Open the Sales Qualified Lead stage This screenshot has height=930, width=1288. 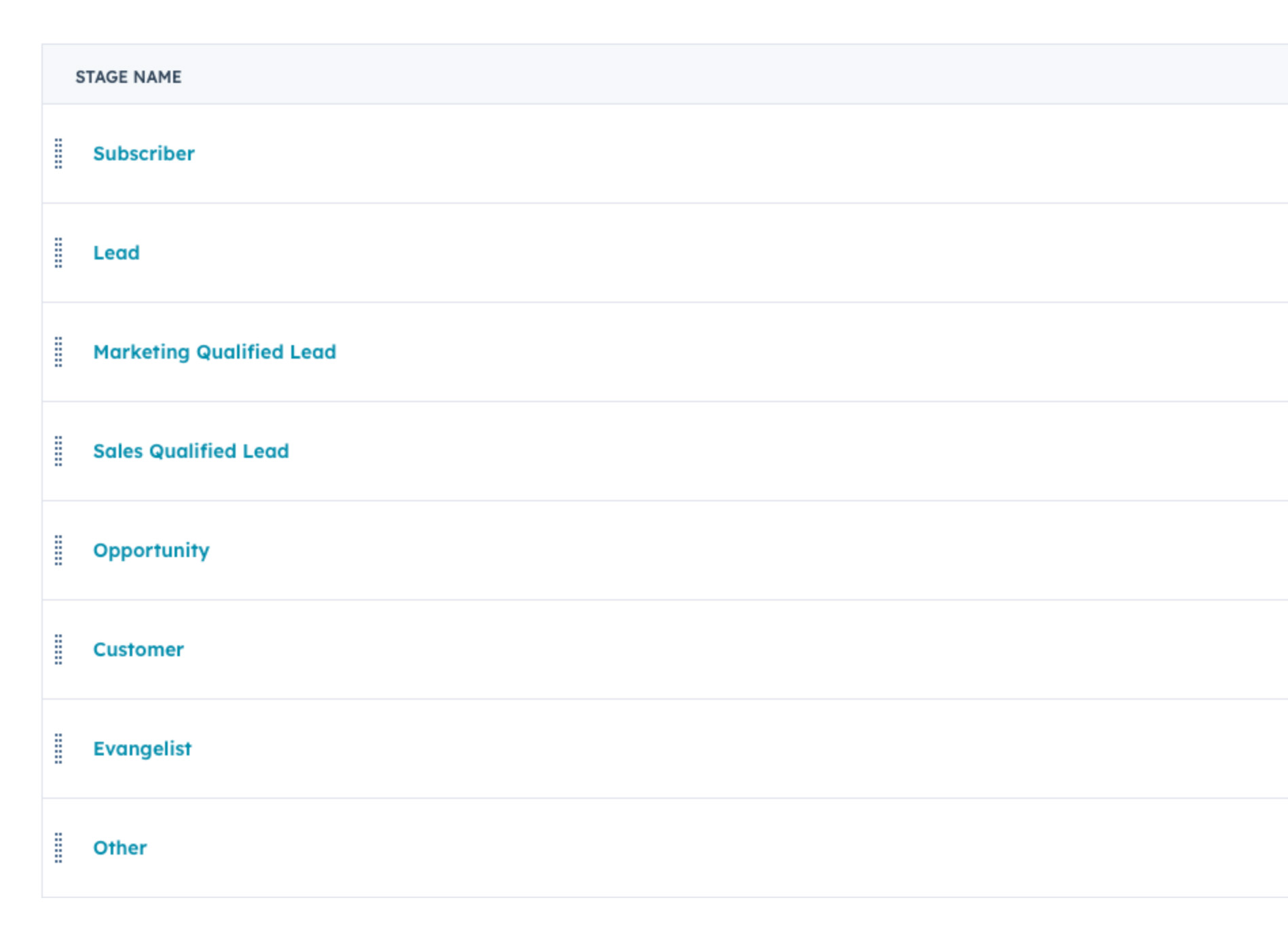point(191,450)
